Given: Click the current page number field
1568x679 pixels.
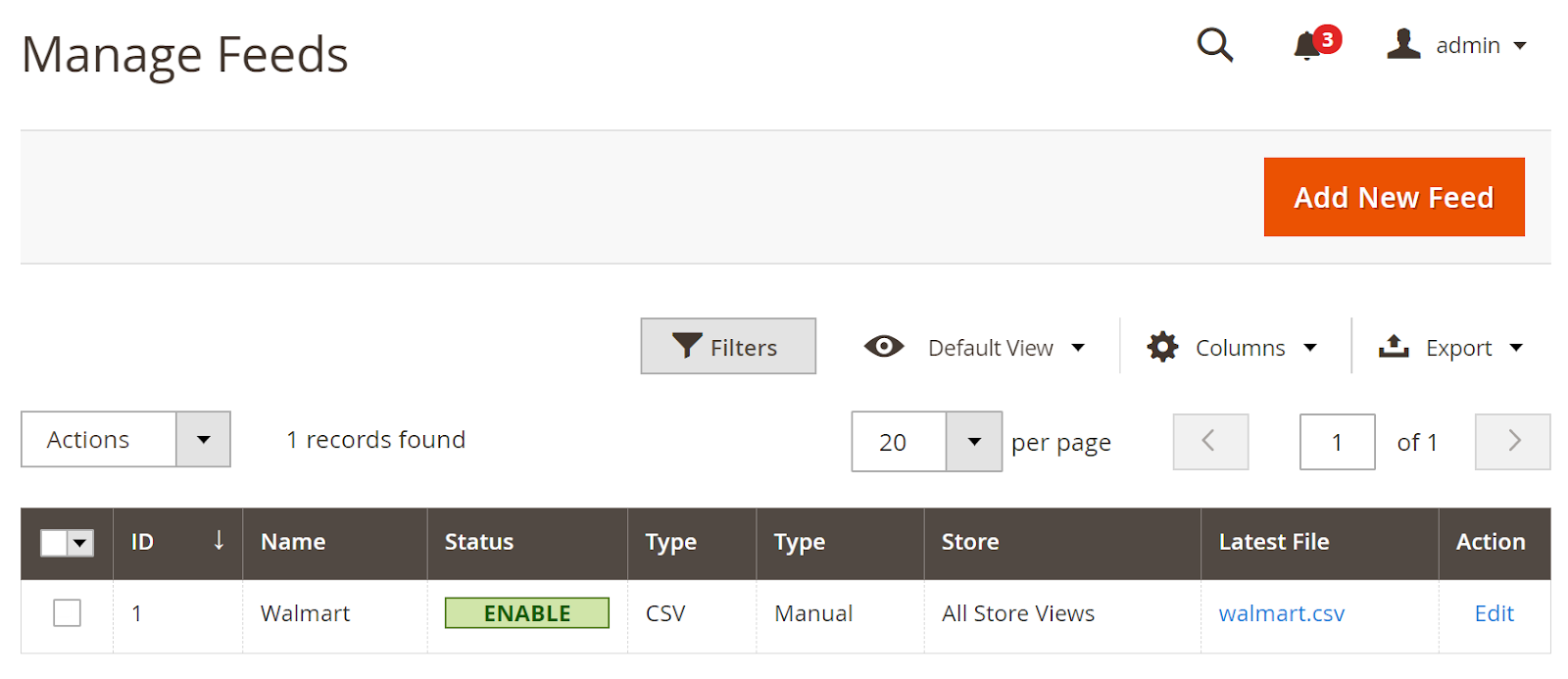Looking at the screenshot, I should point(1337,442).
